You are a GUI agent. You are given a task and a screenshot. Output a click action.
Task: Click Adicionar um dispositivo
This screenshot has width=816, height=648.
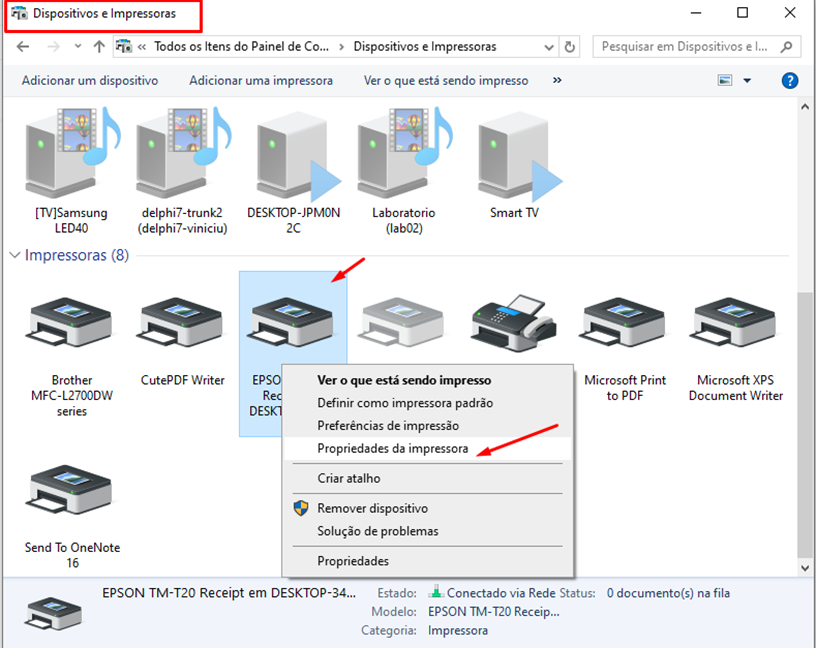(x=90, y=81)
